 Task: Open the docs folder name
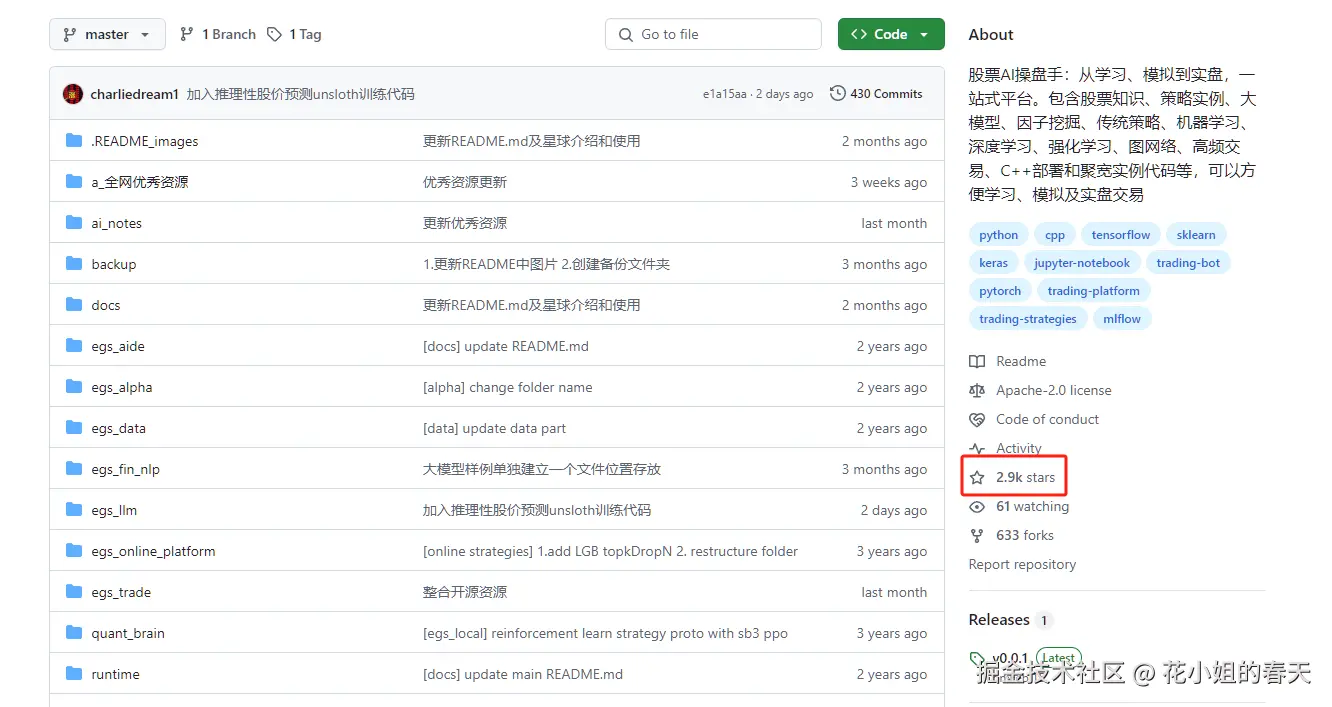(x=106, y=305)
